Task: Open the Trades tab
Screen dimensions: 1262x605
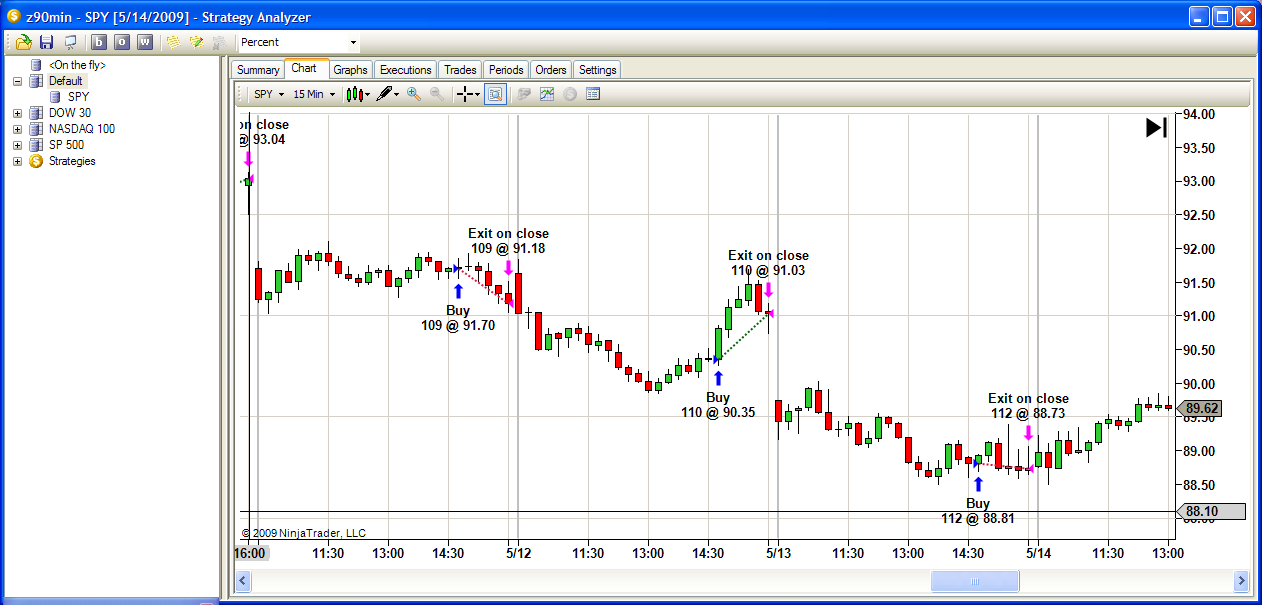Action: pyautogui.click(x=460, y=70)
